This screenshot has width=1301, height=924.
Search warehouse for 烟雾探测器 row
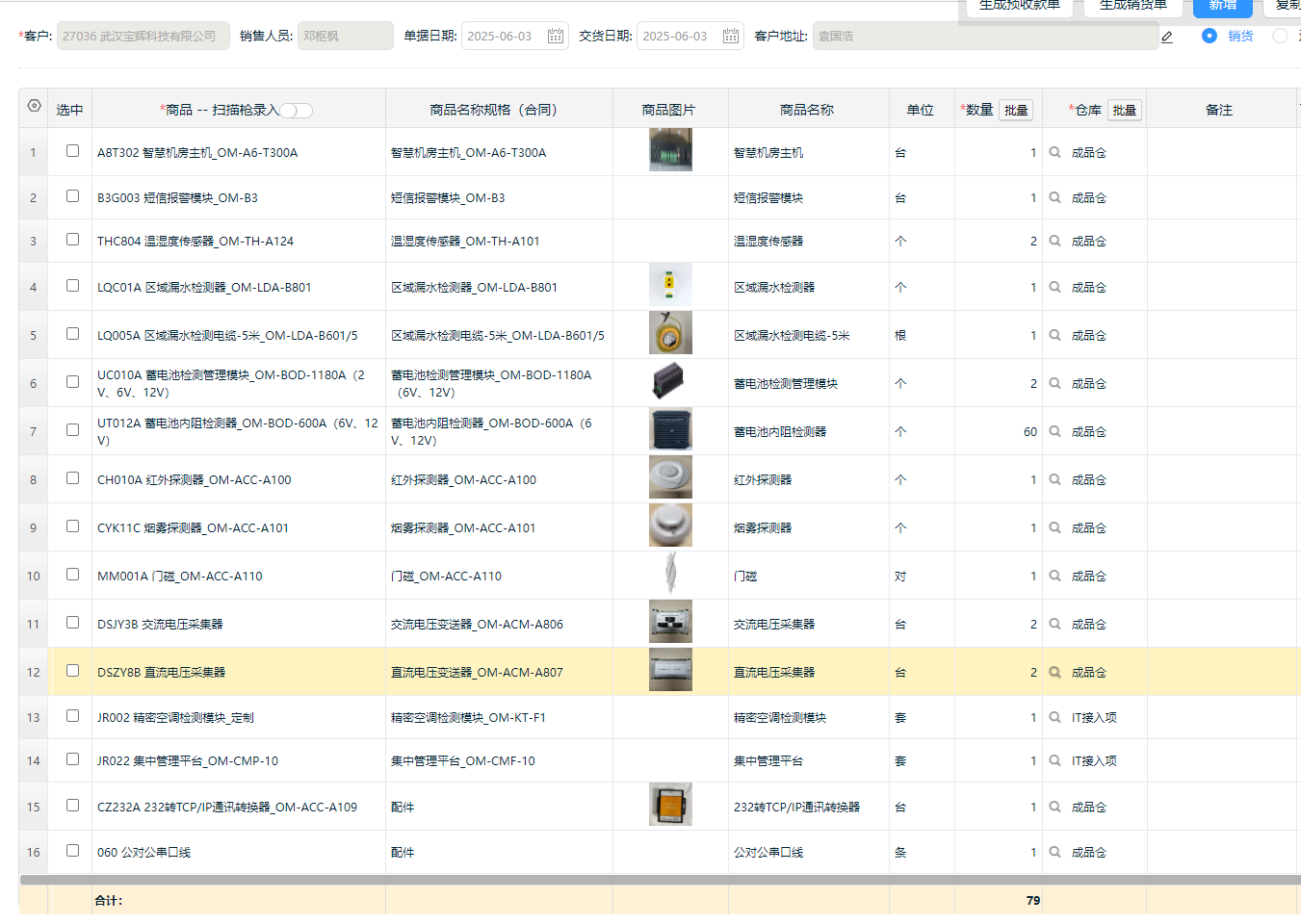click(1054, 527)
